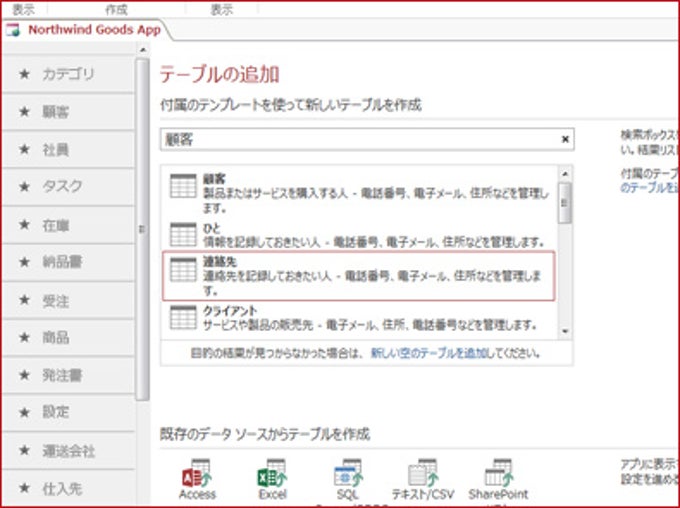The width and height of the screenshot is (680, 508).
Task: Open the 設定 table in sidebar
Action: (x=68, y=412)
